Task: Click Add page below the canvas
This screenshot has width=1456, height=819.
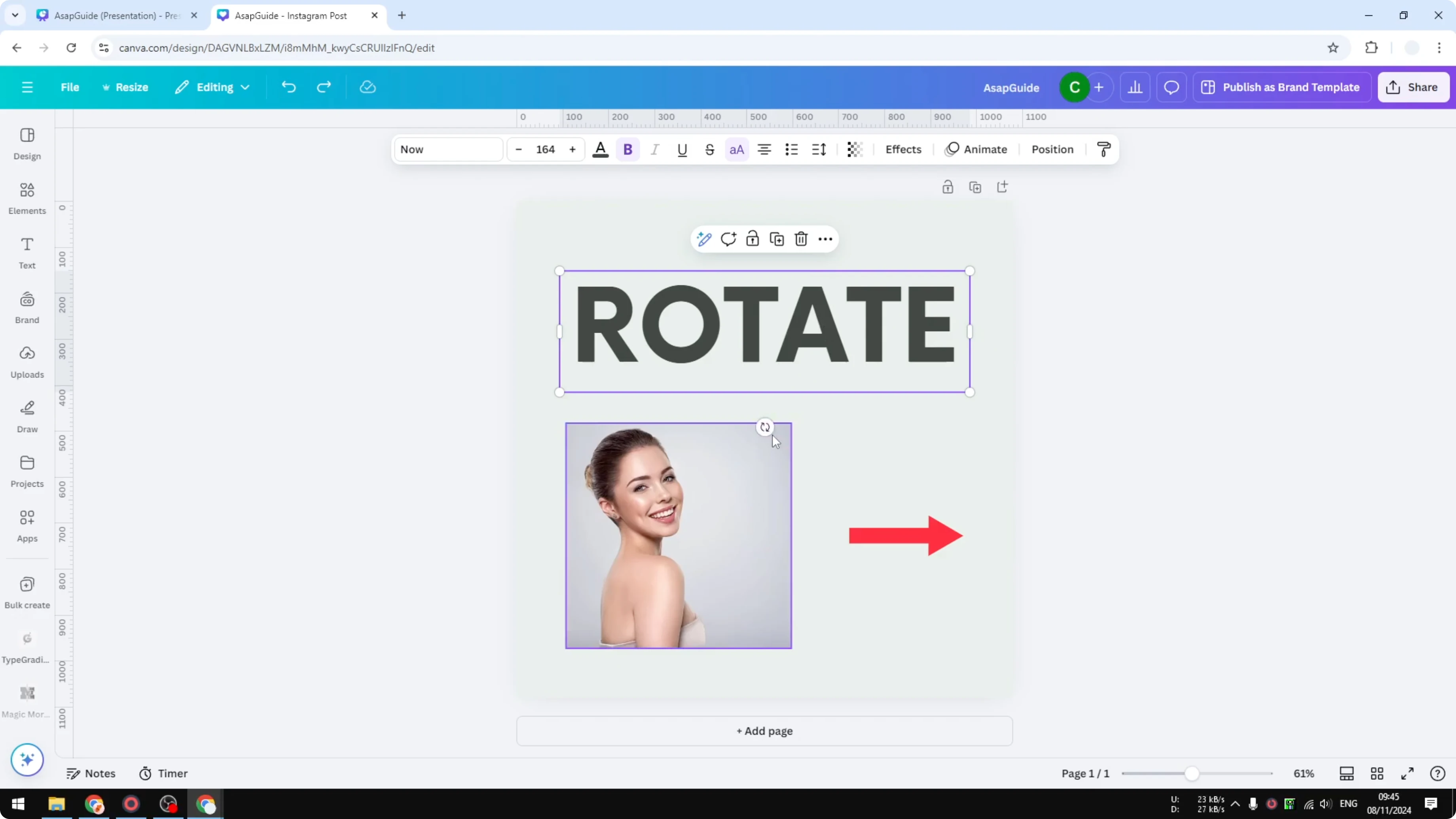Action: pyautogui.click(x=764, y=731)
